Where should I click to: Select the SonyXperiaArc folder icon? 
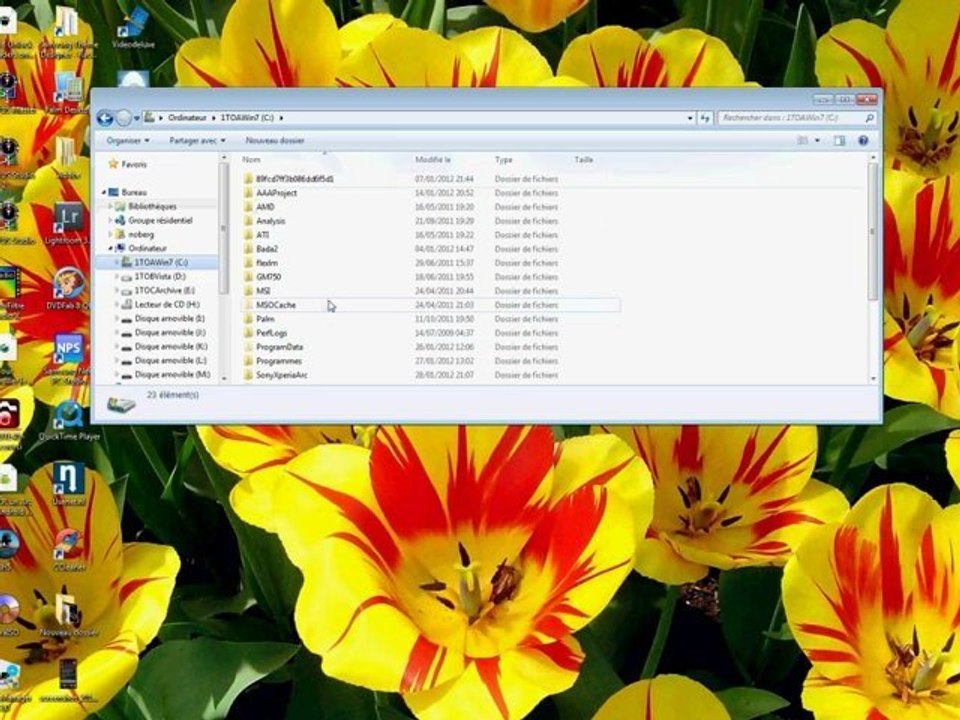tap(248, 375)
